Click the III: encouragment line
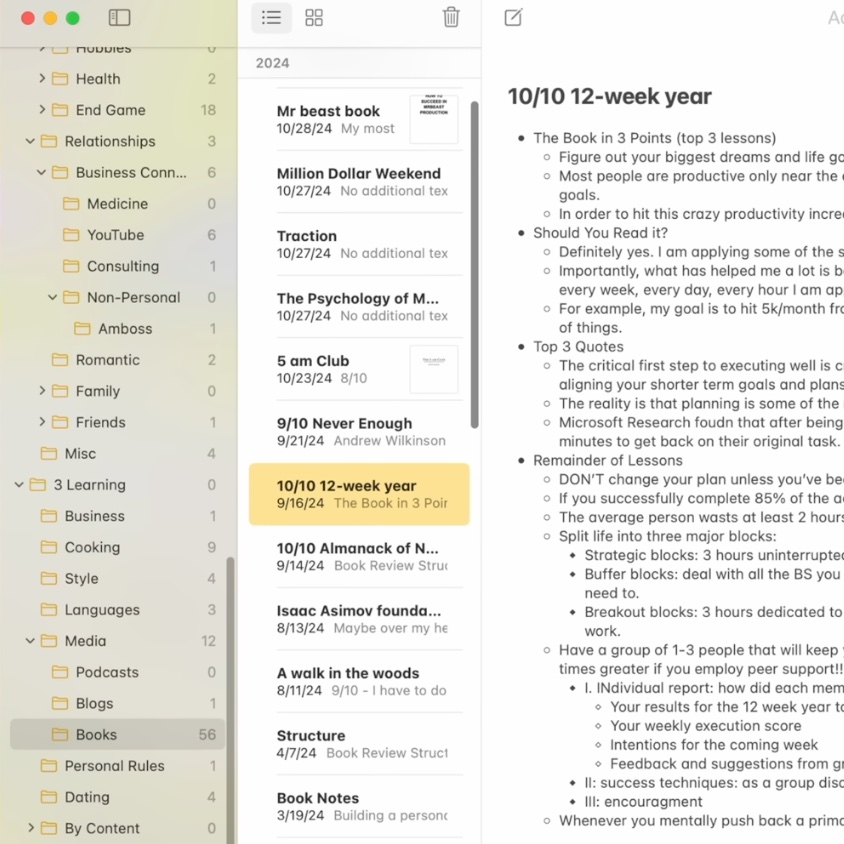The height and width of the screenshot is (844, 844). click(x=643, y=801)
